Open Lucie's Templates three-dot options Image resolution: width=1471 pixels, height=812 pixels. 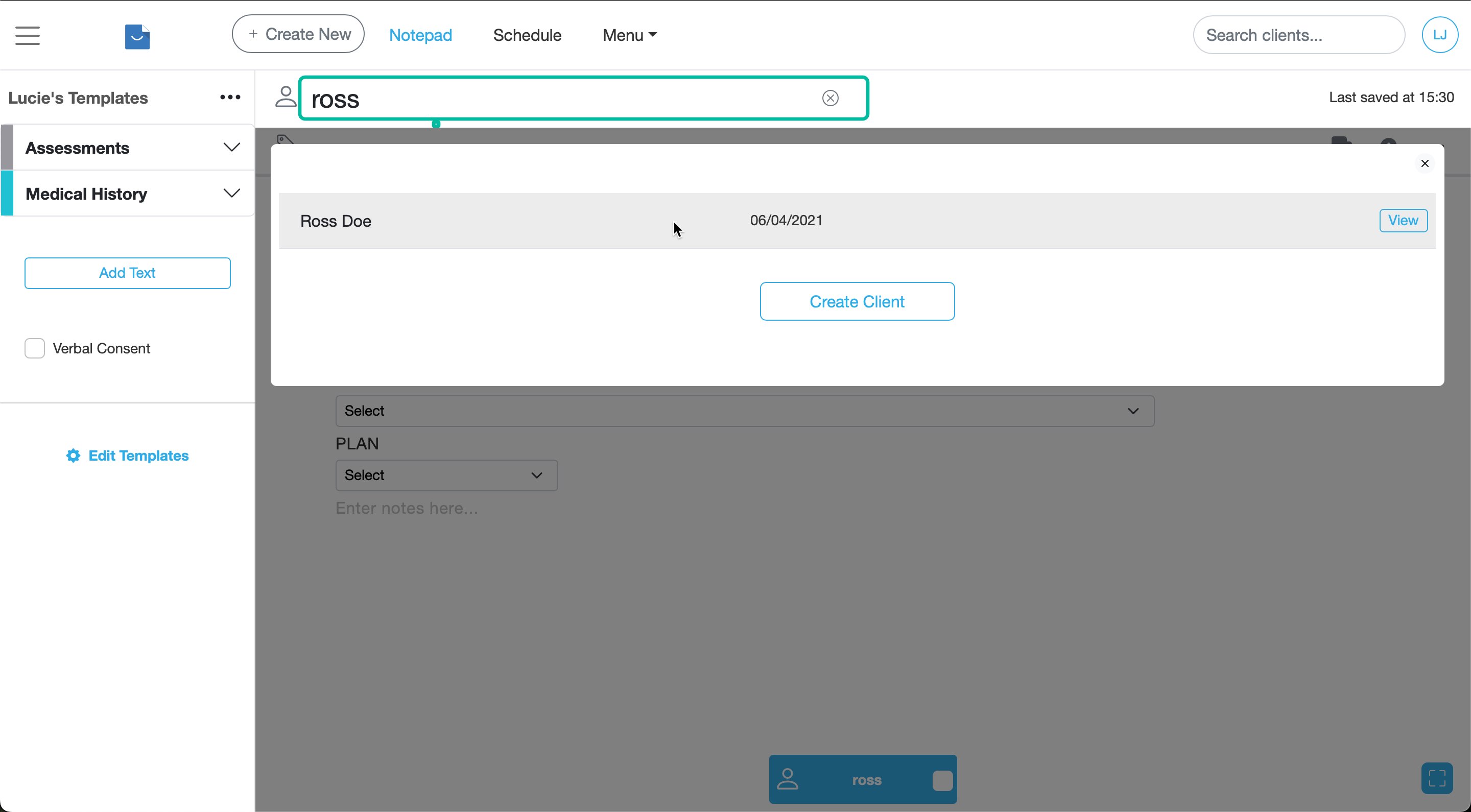[x=230, y=97]
